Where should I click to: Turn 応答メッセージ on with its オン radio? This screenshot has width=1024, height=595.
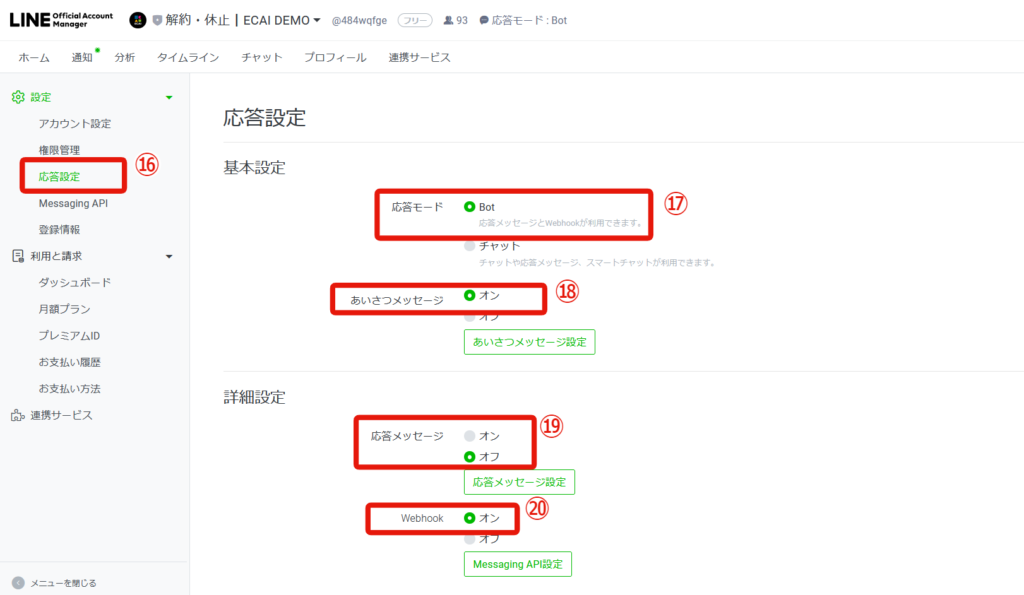[470, 436]
